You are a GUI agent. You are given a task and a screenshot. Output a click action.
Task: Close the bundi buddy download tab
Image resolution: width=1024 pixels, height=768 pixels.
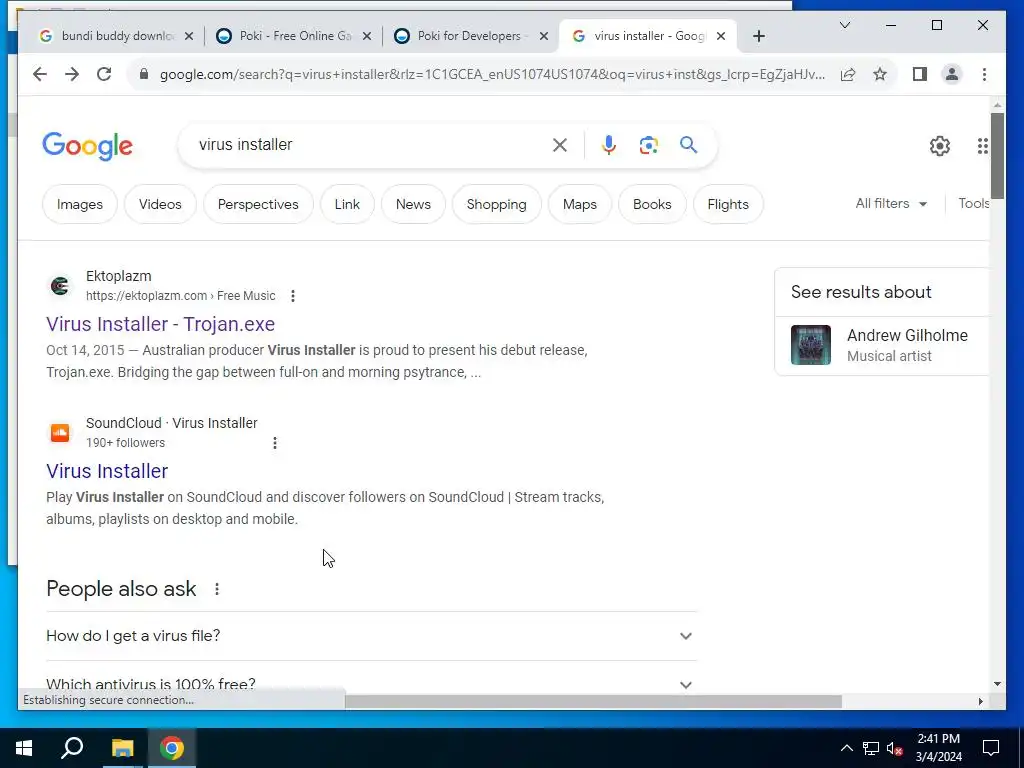189,37
